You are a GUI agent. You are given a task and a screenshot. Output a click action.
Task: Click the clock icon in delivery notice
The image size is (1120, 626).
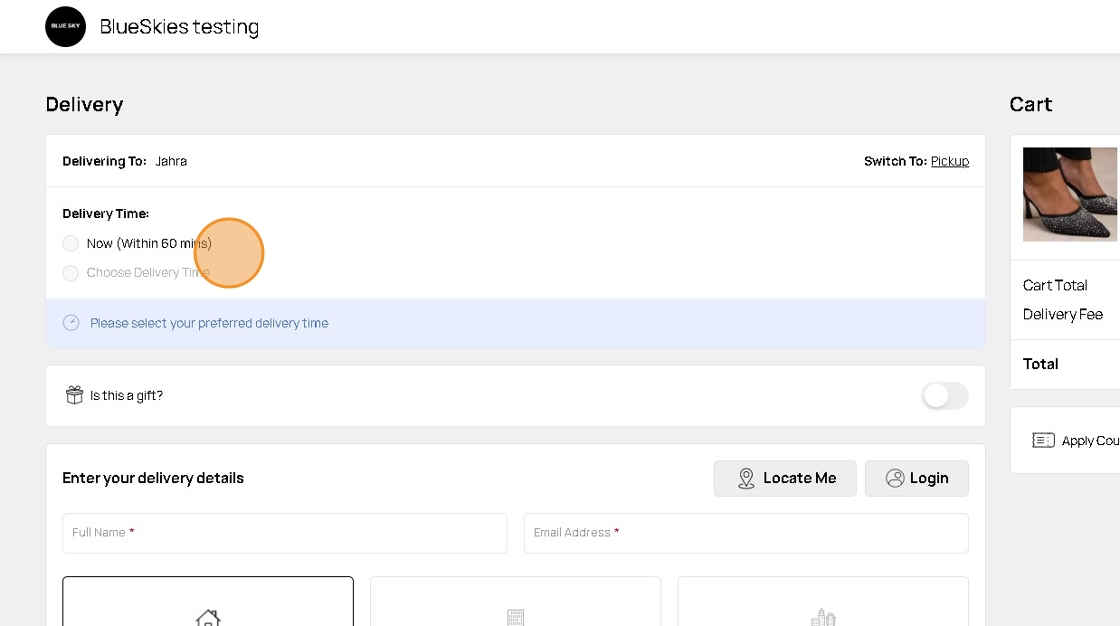coord(71,323)
